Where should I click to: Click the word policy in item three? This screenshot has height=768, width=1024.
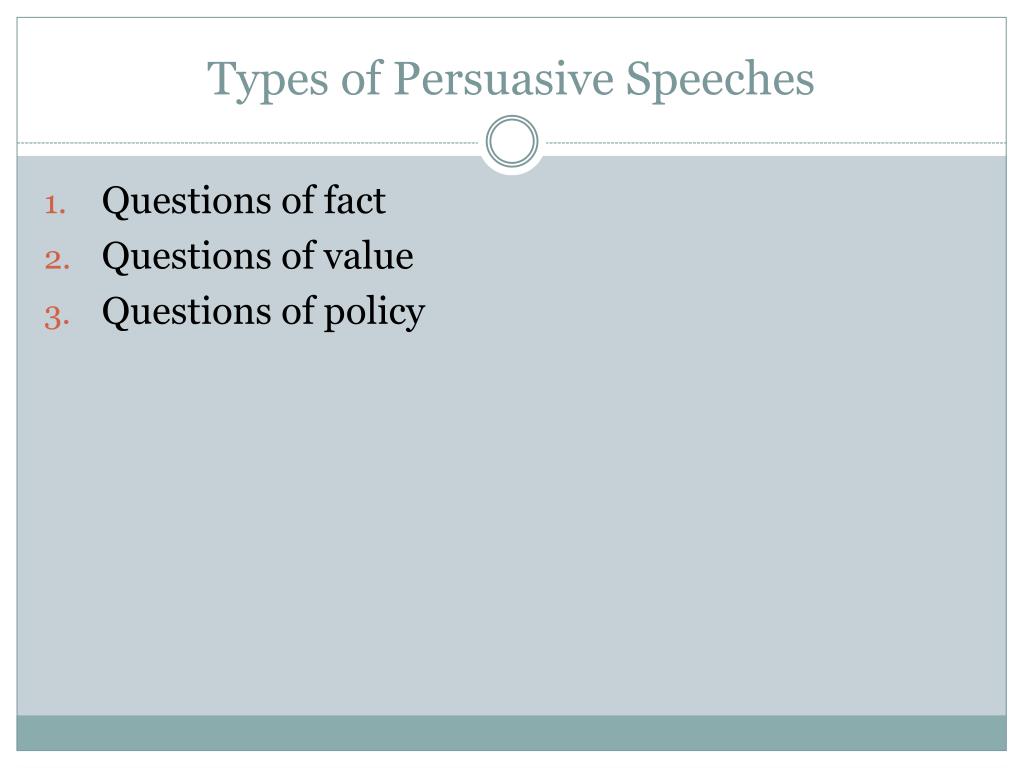[x=374, y=313]
